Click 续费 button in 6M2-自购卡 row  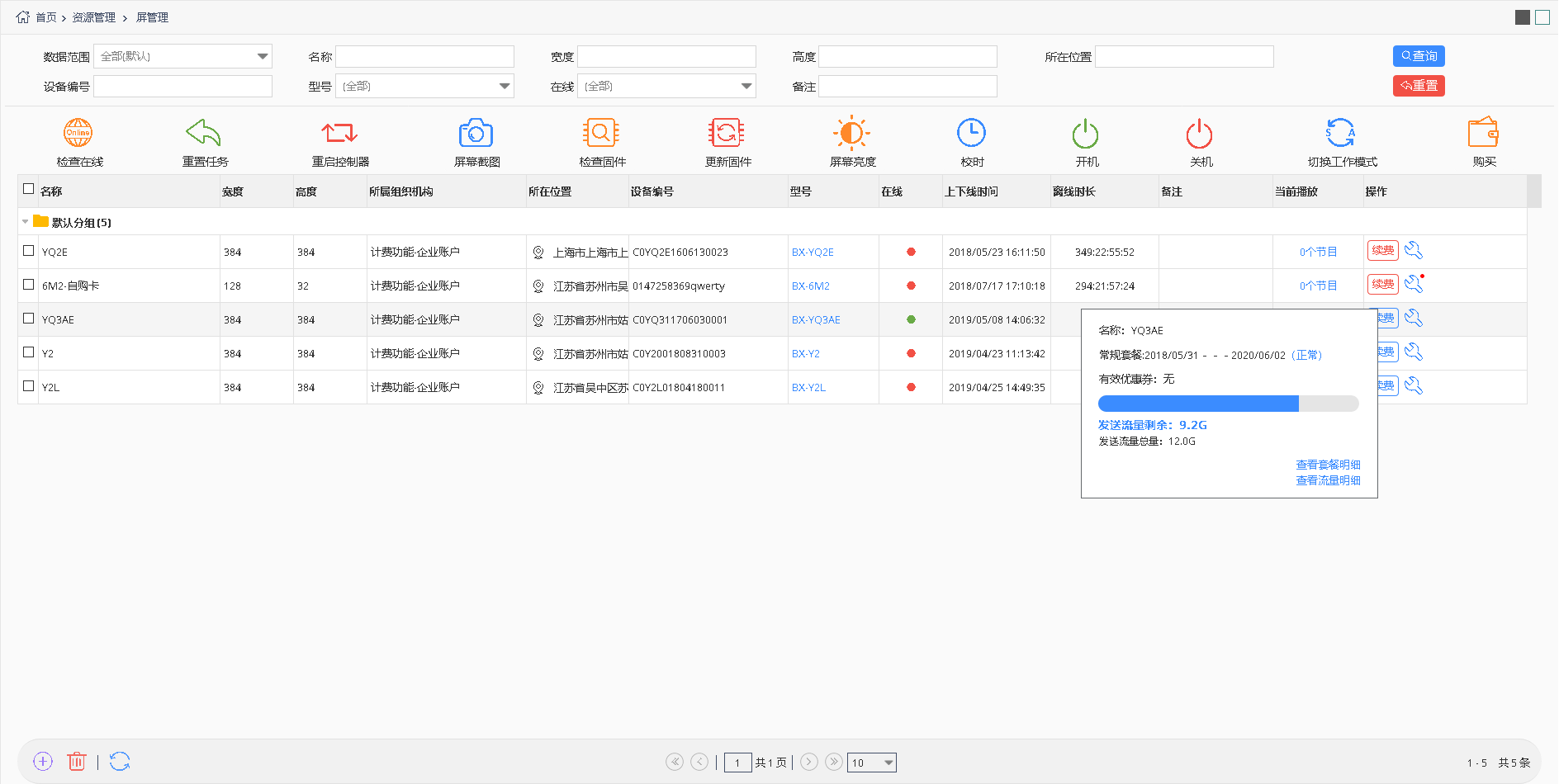(1383, 284)
